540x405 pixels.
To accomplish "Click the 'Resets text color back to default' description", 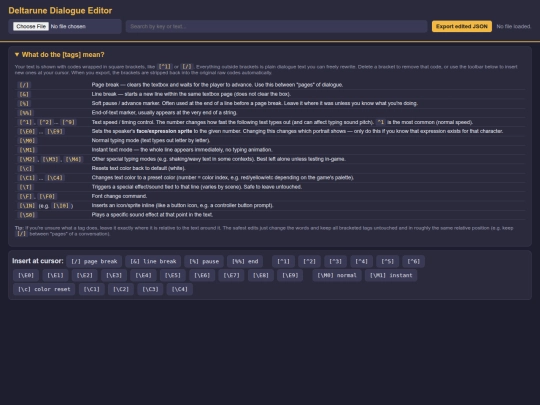I will click(138, 168).
